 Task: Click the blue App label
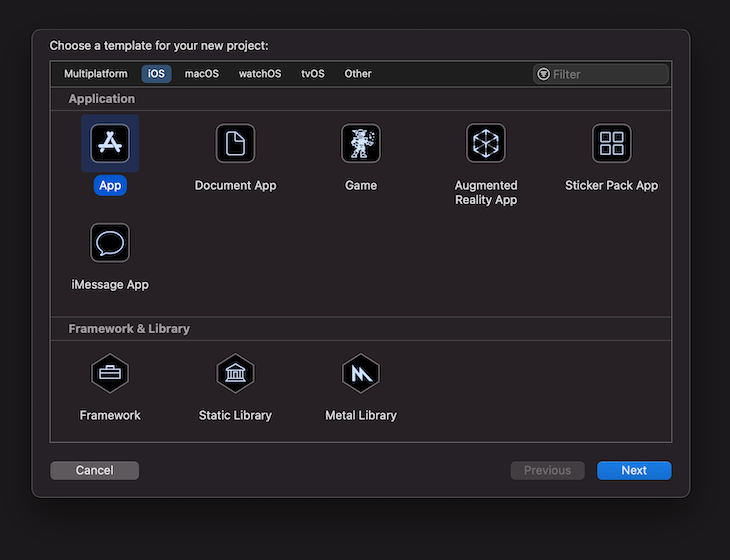click(x=110, y=185)
